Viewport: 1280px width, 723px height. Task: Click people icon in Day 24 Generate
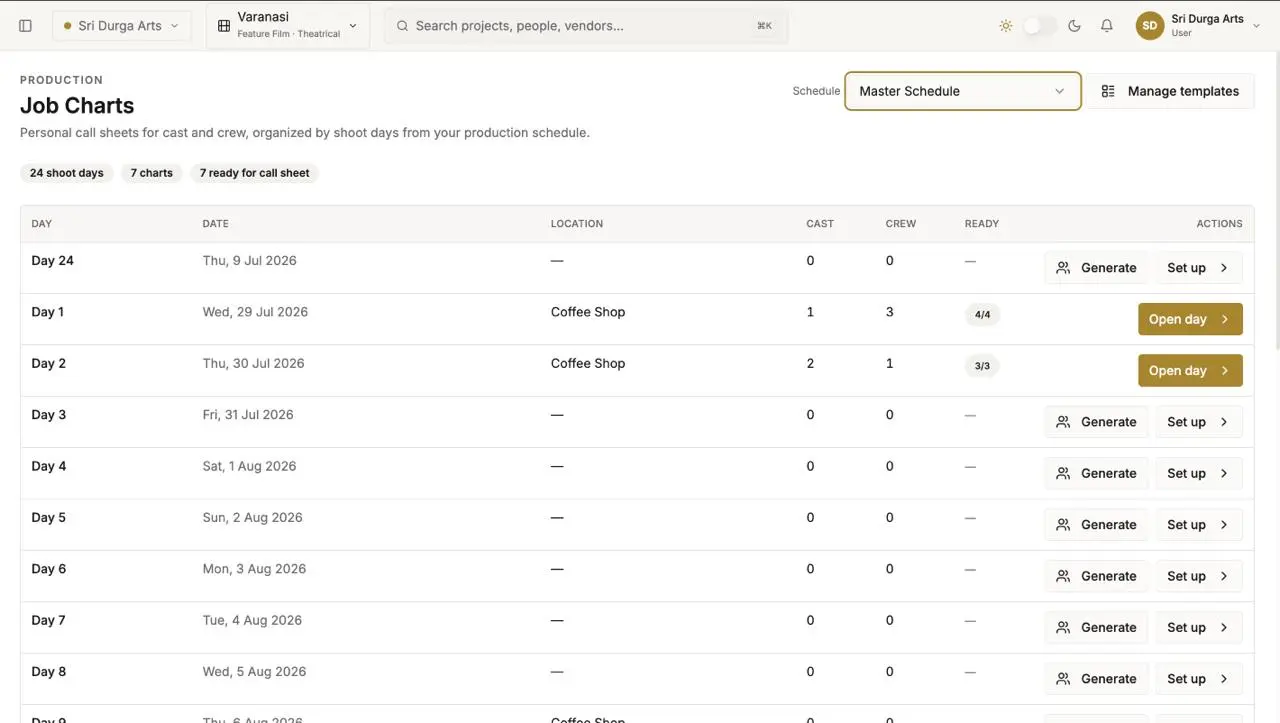(1063, 268)
